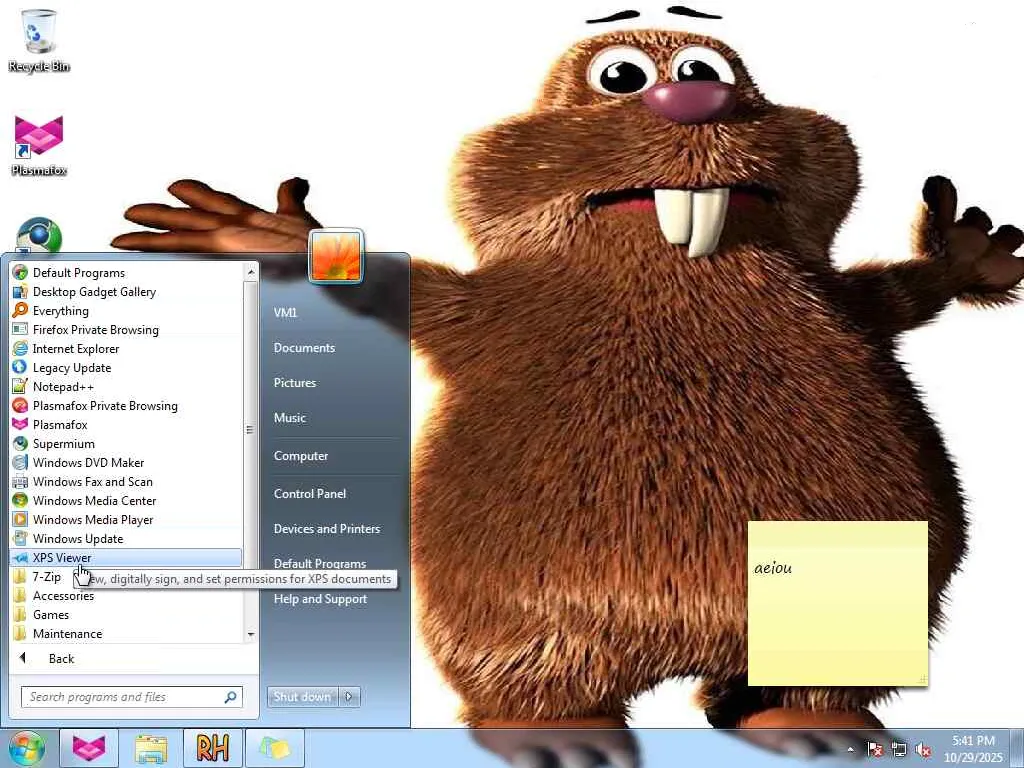Click the user account picture
The height and width of the screenshot is (768, 1024).
click(336, 255)
